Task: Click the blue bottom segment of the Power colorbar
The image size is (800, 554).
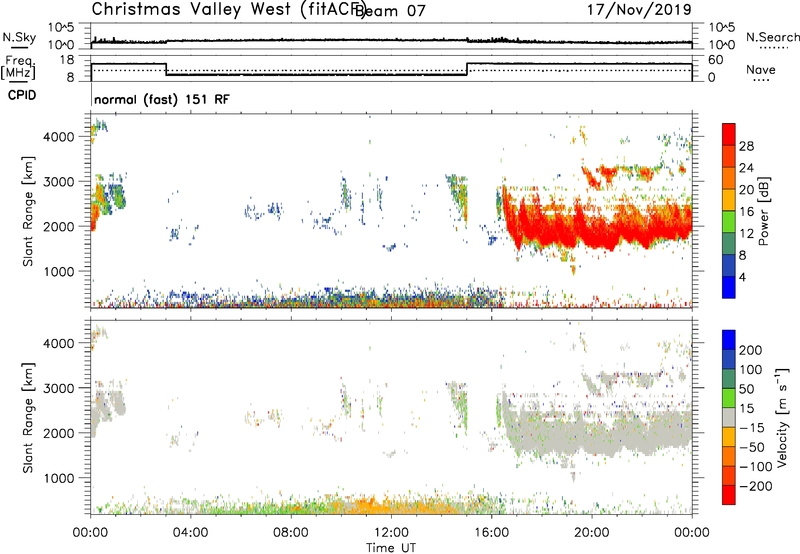Action: coord(729,287)
